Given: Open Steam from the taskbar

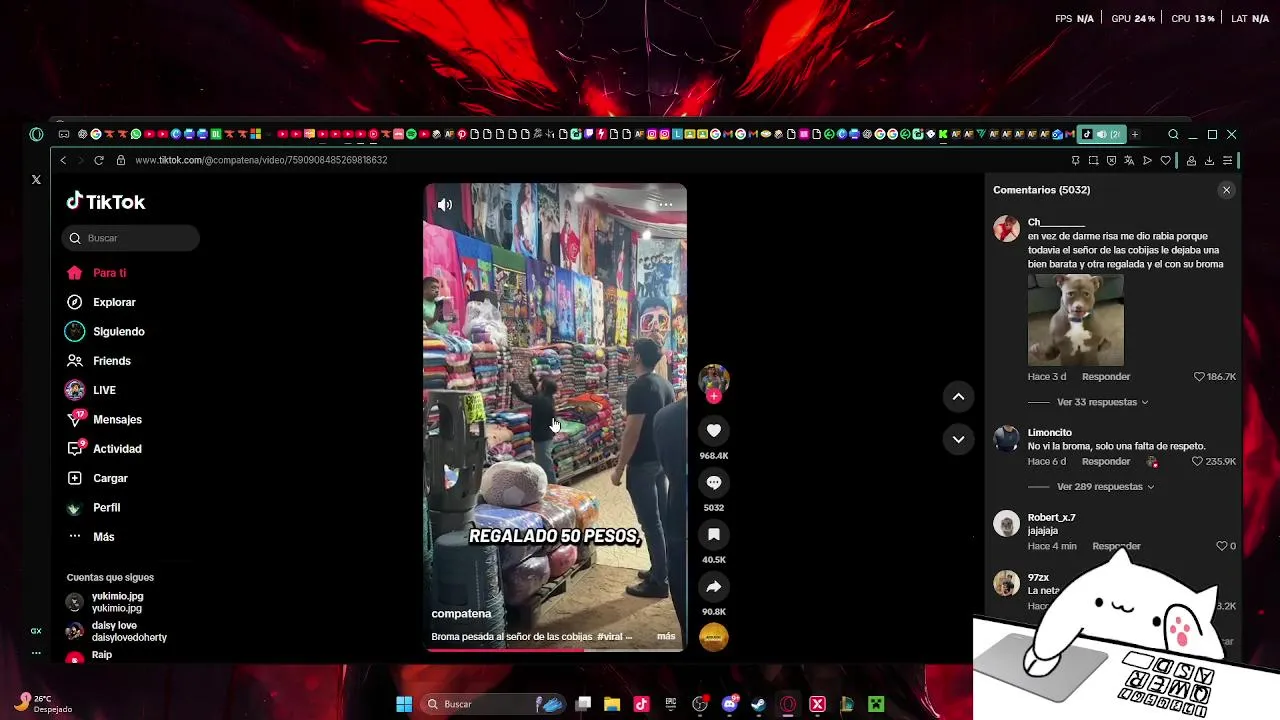Looking at the screenshot, I should pyautogui.click(x=759, y=704).
